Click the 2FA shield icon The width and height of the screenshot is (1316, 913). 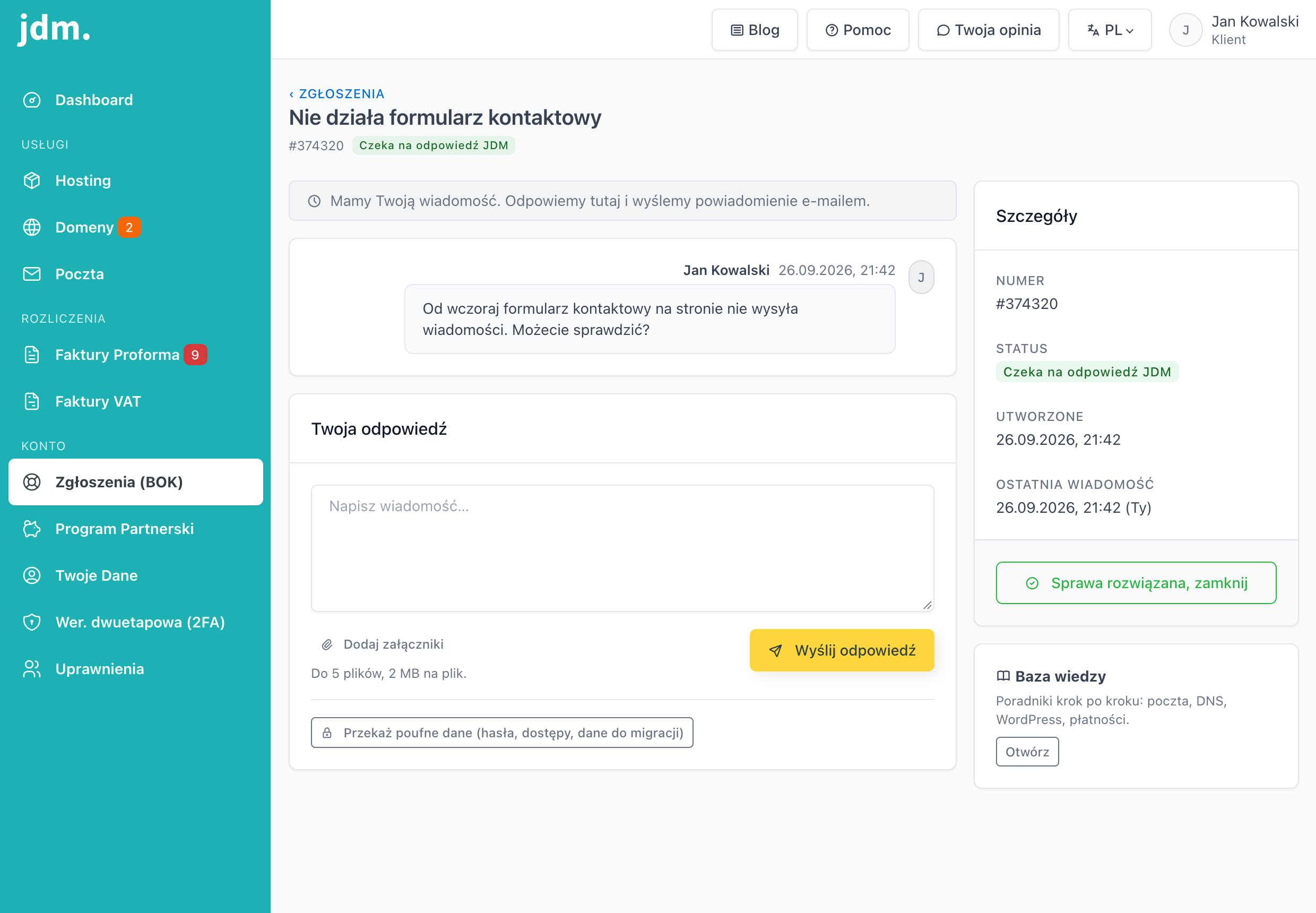(x=32, y=623)
